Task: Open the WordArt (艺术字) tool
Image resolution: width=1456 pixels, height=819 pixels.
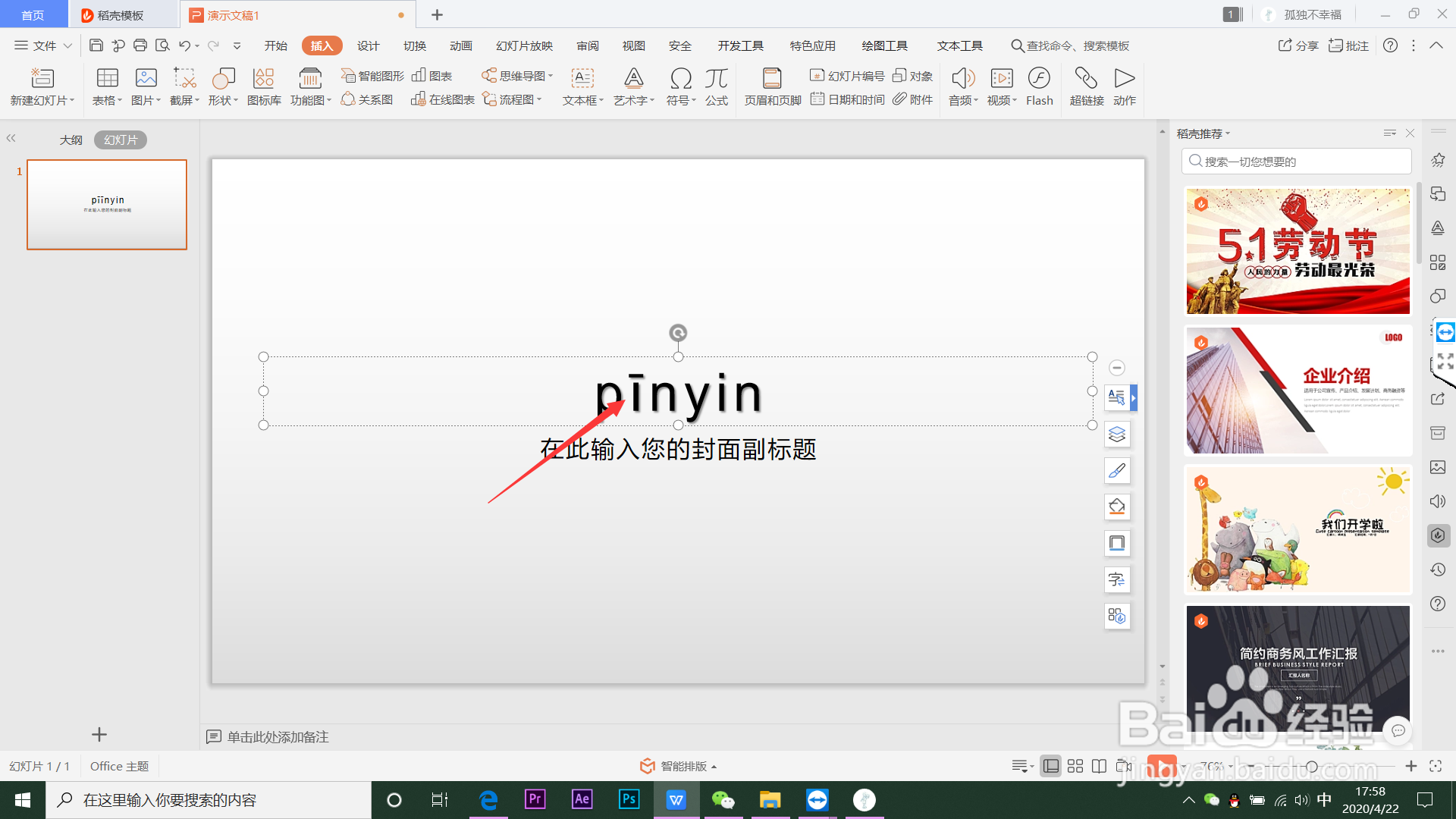Action: [x=633, y=86]
